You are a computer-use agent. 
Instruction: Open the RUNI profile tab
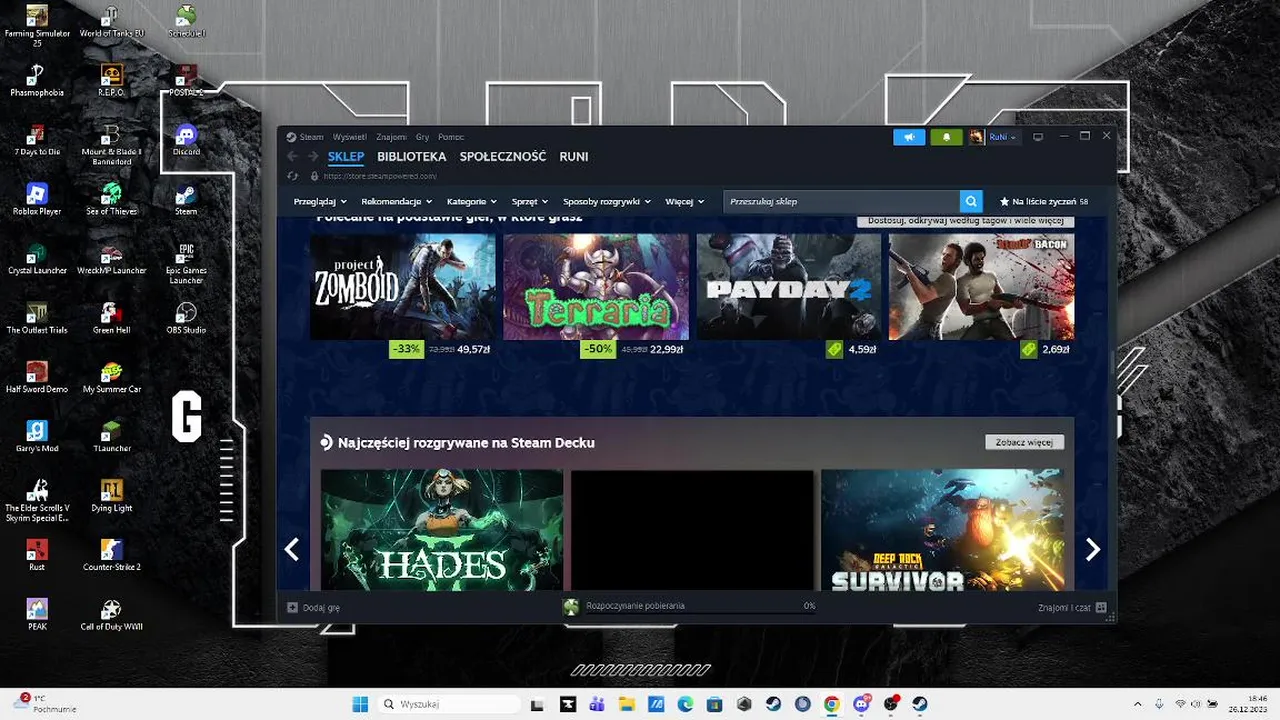pos(574,157)
